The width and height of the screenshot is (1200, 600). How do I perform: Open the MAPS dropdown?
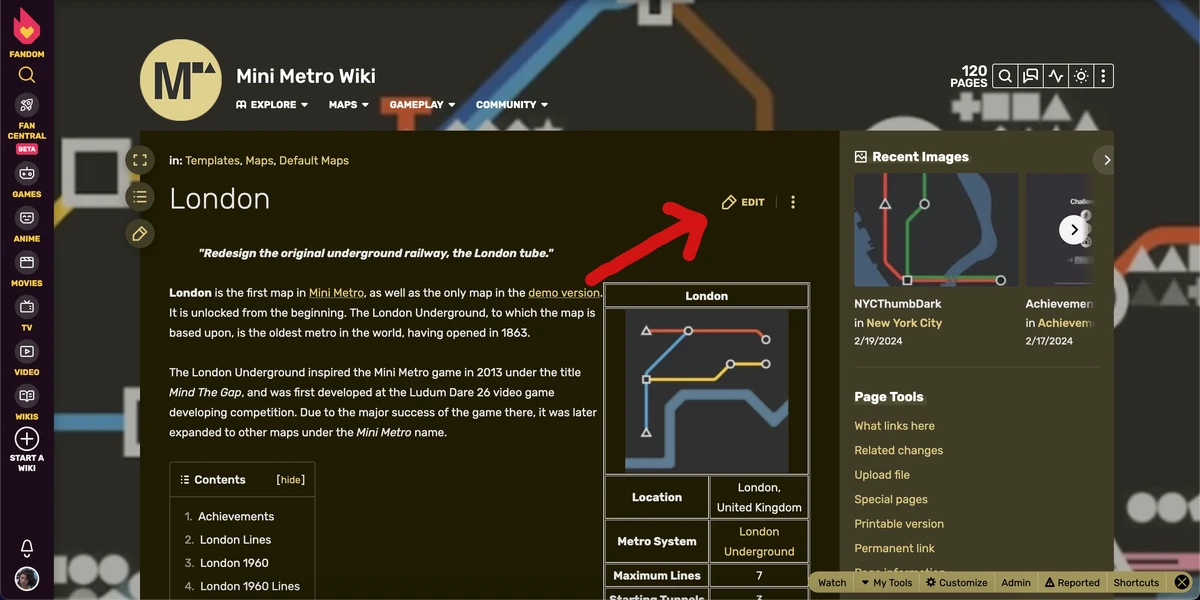pos(347,104)
